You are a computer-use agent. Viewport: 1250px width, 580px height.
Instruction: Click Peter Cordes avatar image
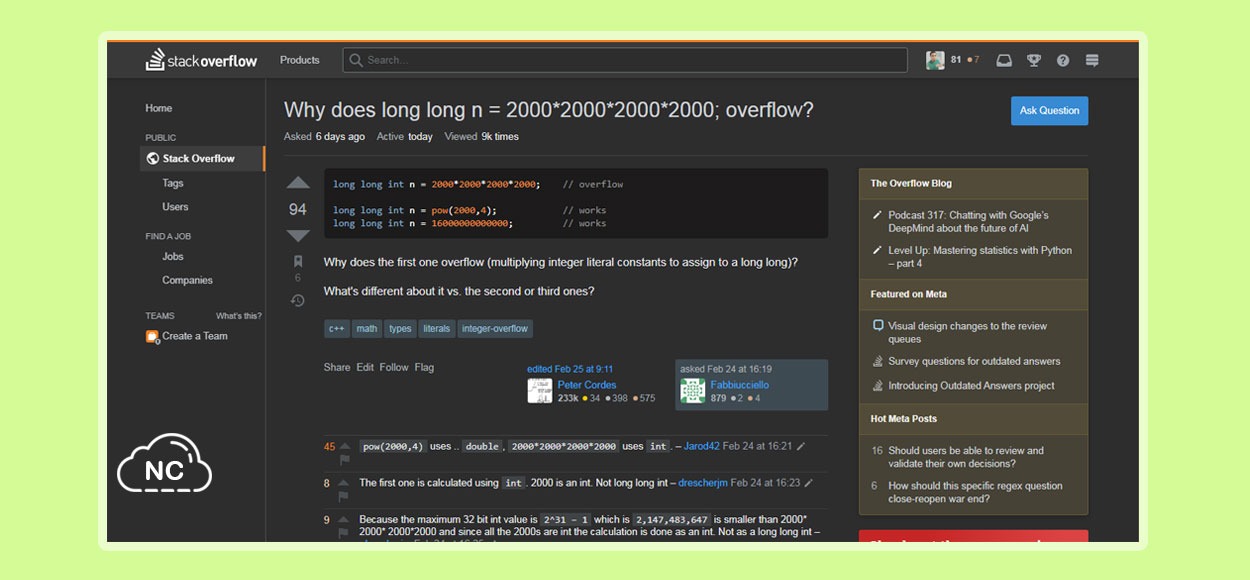pos(540,391)
